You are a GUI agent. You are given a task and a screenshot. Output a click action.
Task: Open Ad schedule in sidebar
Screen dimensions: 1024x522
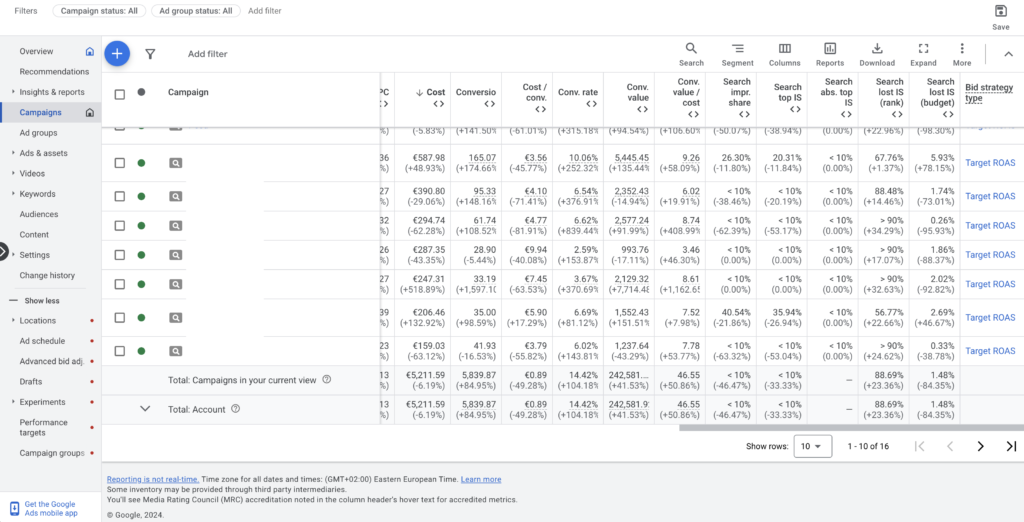click(x=42, y=341)
